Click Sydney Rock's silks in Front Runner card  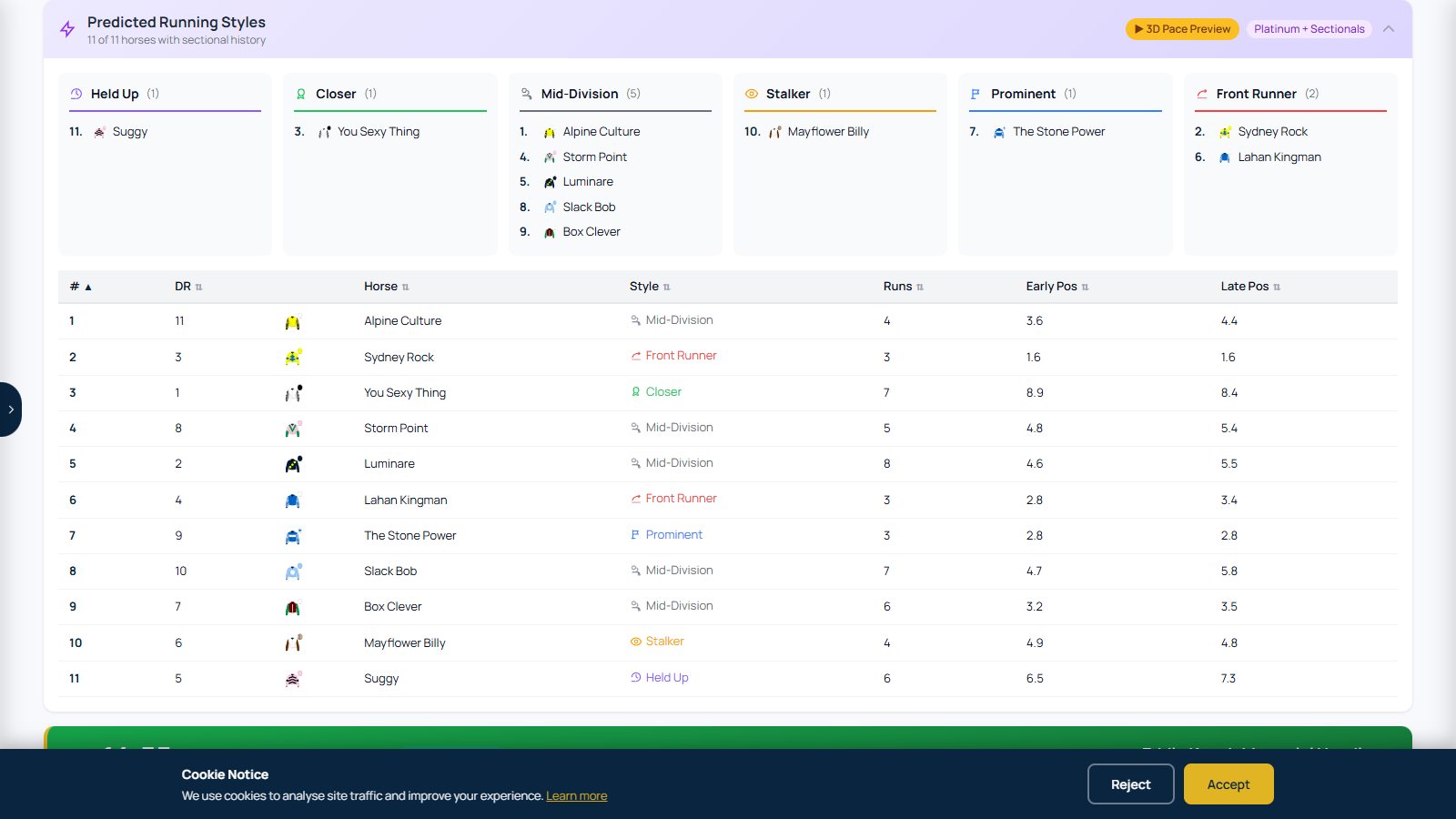click(x=1225, y=132)
